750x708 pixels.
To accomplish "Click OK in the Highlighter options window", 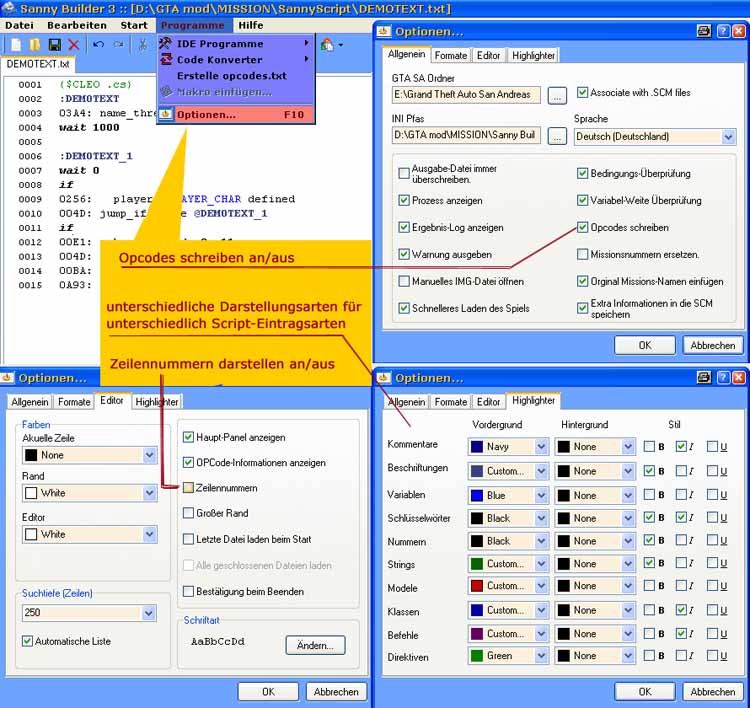I will point(645,691).
